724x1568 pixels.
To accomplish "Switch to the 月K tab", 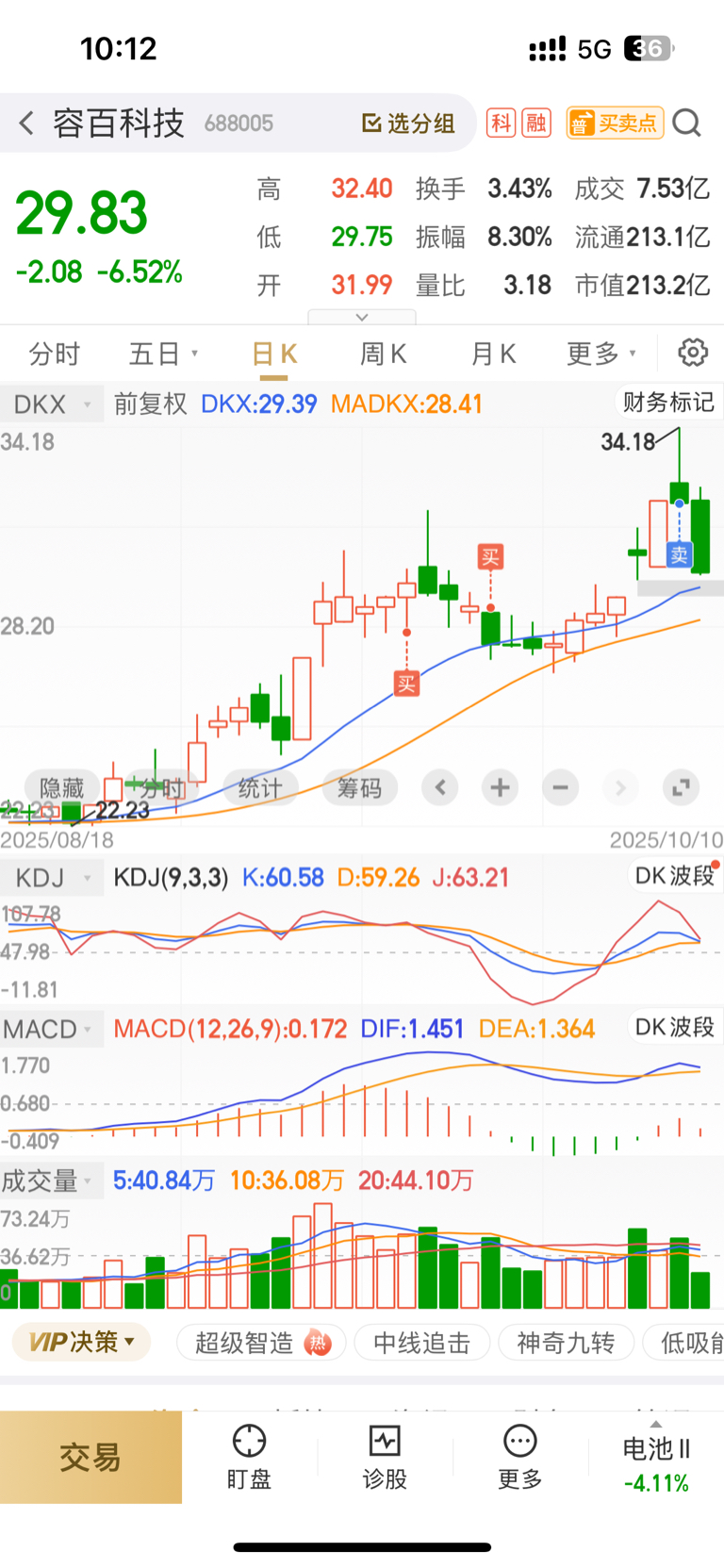I will pos(493,354).
